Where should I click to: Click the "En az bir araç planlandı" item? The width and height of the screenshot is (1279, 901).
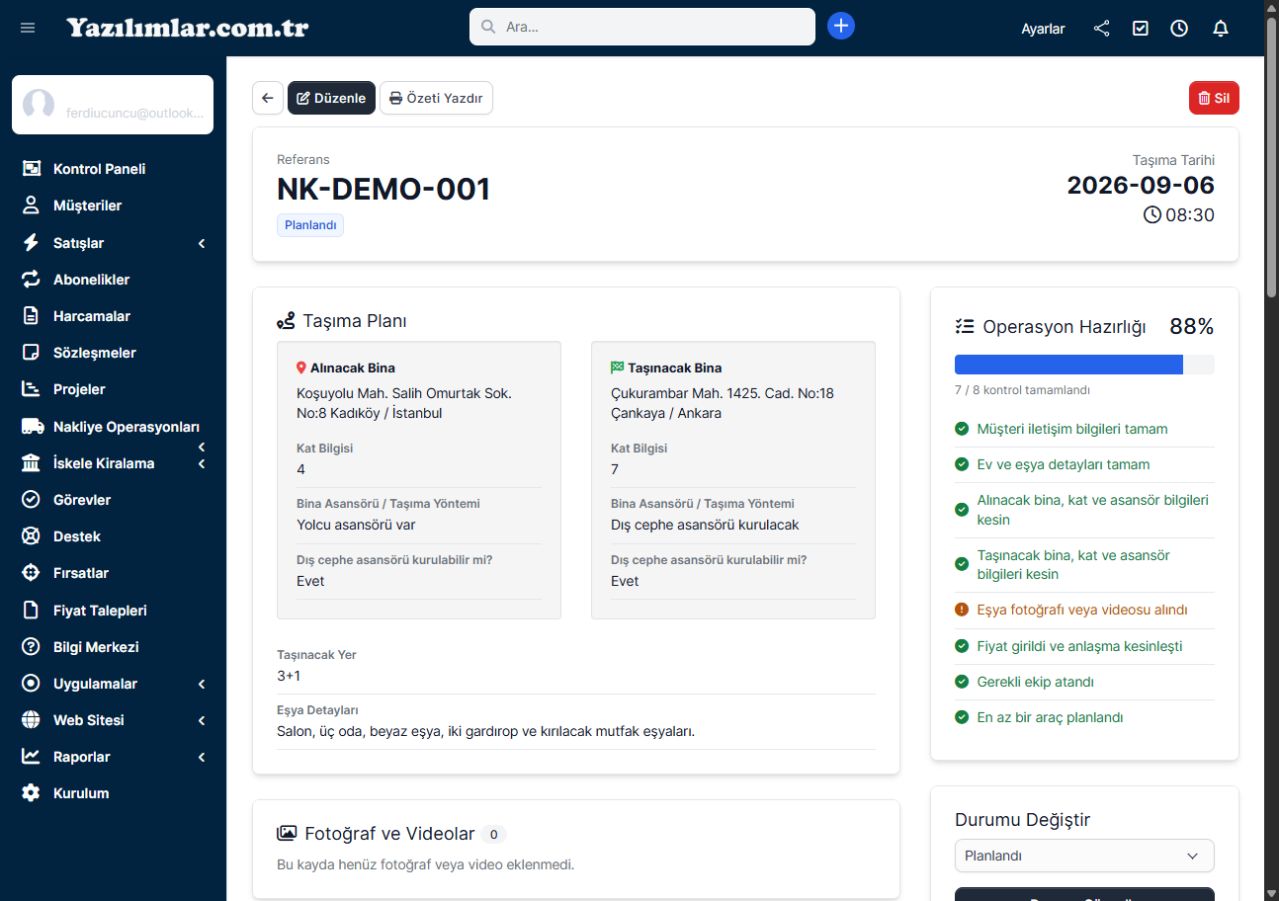(1084, 717)
